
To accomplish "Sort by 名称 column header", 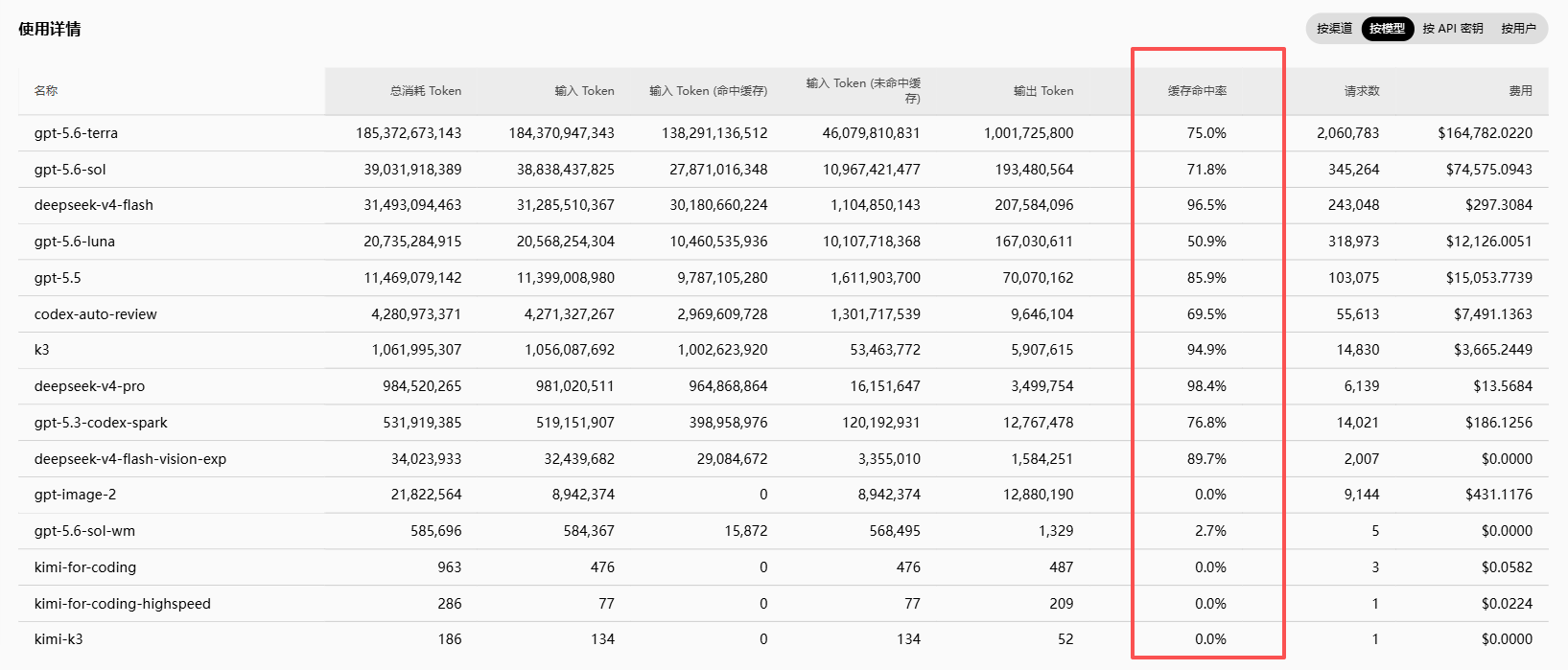I will (46, 91).
